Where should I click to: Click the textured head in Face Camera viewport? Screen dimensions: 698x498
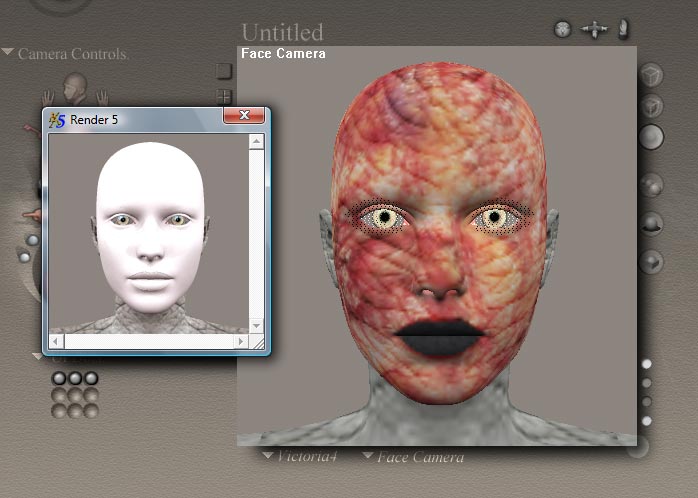pyautogui.click(x=438, y=234)
